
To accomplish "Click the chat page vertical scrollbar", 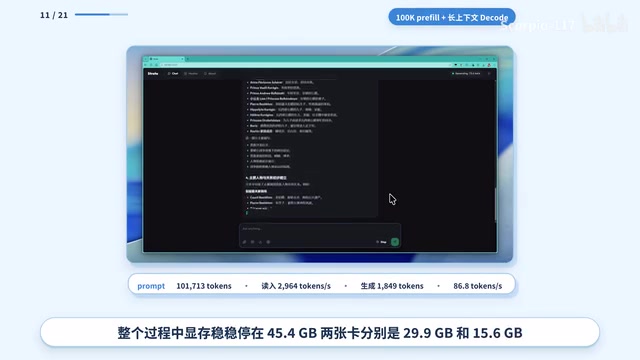I will [496, 205].
